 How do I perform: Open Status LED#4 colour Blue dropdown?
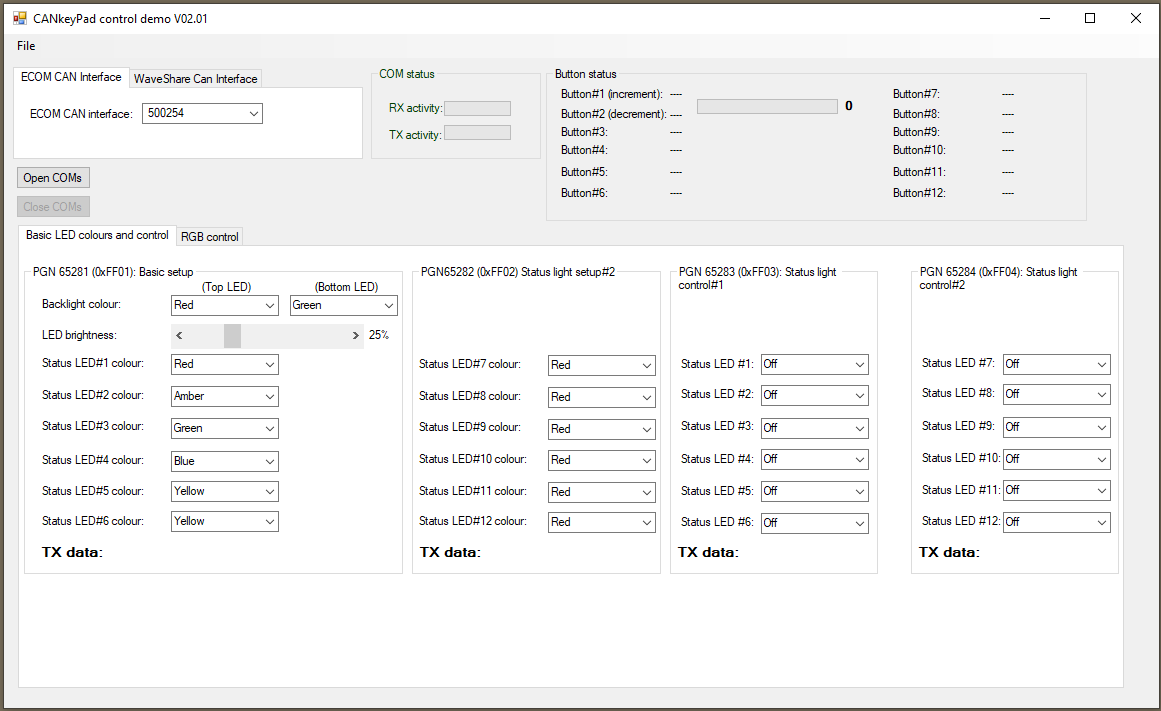click(224, 461)
